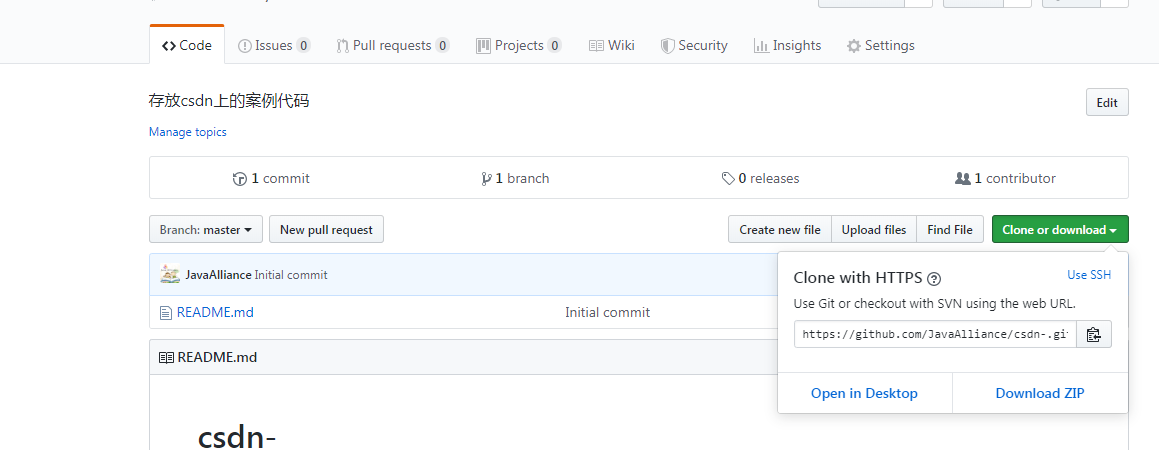This screenshot has width=1159, height=450.
Task: Toggle the Clone or download dropdown
Action: click(x=1060, y=229)
